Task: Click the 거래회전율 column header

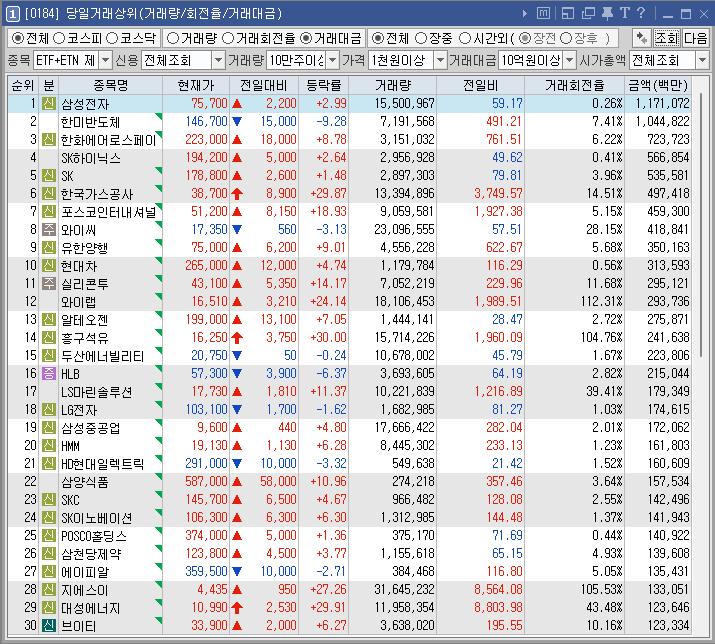Action: [575, 85]
